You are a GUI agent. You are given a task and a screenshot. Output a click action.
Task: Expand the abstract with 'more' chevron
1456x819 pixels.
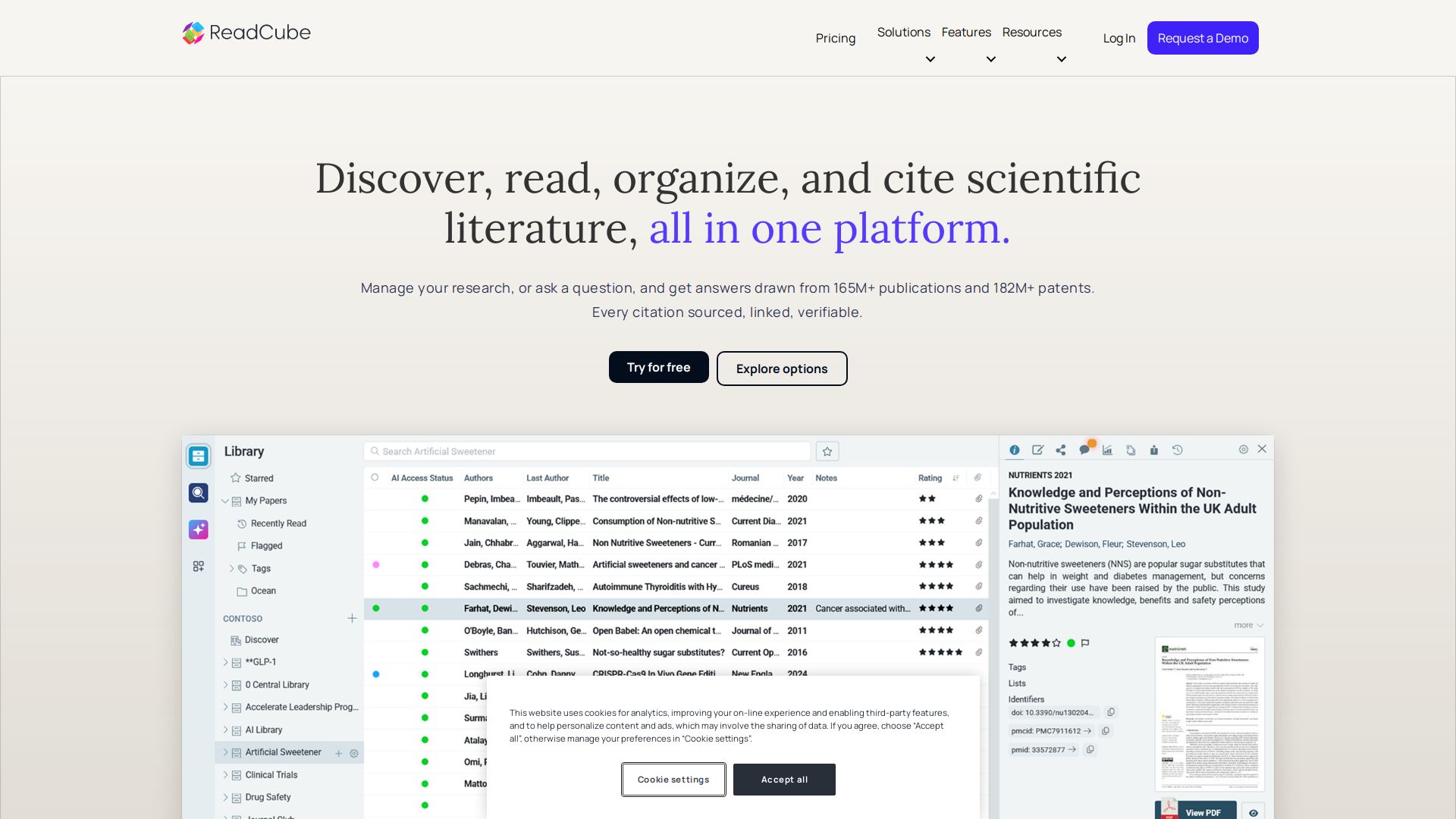(1249, 625)
